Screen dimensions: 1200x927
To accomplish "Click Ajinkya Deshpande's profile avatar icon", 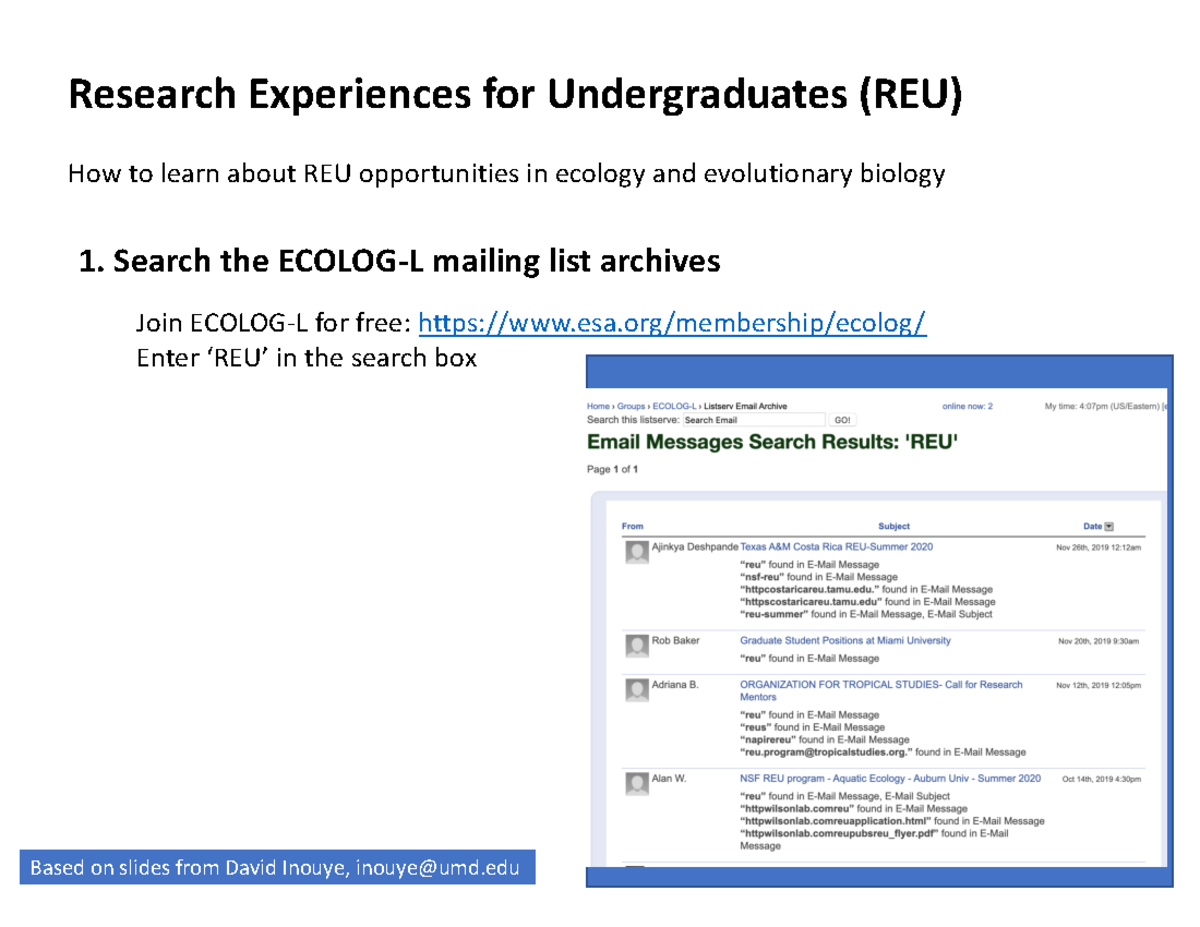I will pyautogui.click(x=637, y=551).
